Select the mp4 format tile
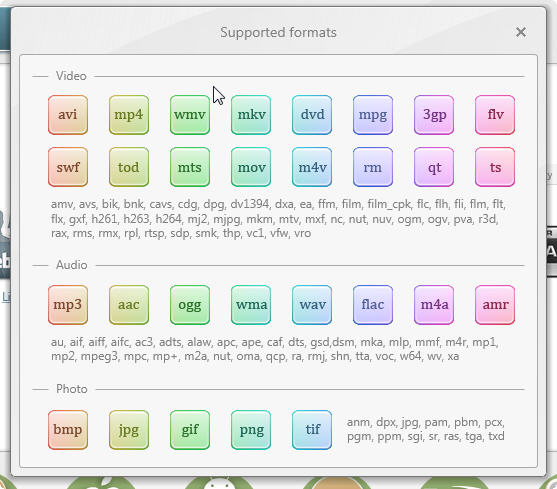This screenshot has width=557, height=489. tap(129, 115)
